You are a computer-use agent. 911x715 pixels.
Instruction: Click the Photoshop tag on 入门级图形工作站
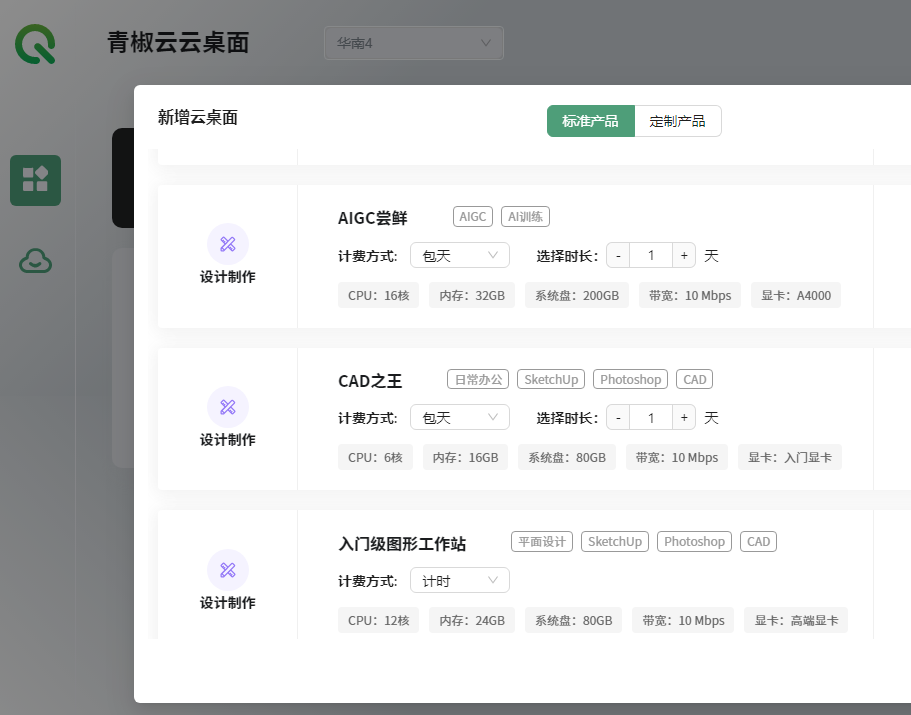click(x=694, y=542)
